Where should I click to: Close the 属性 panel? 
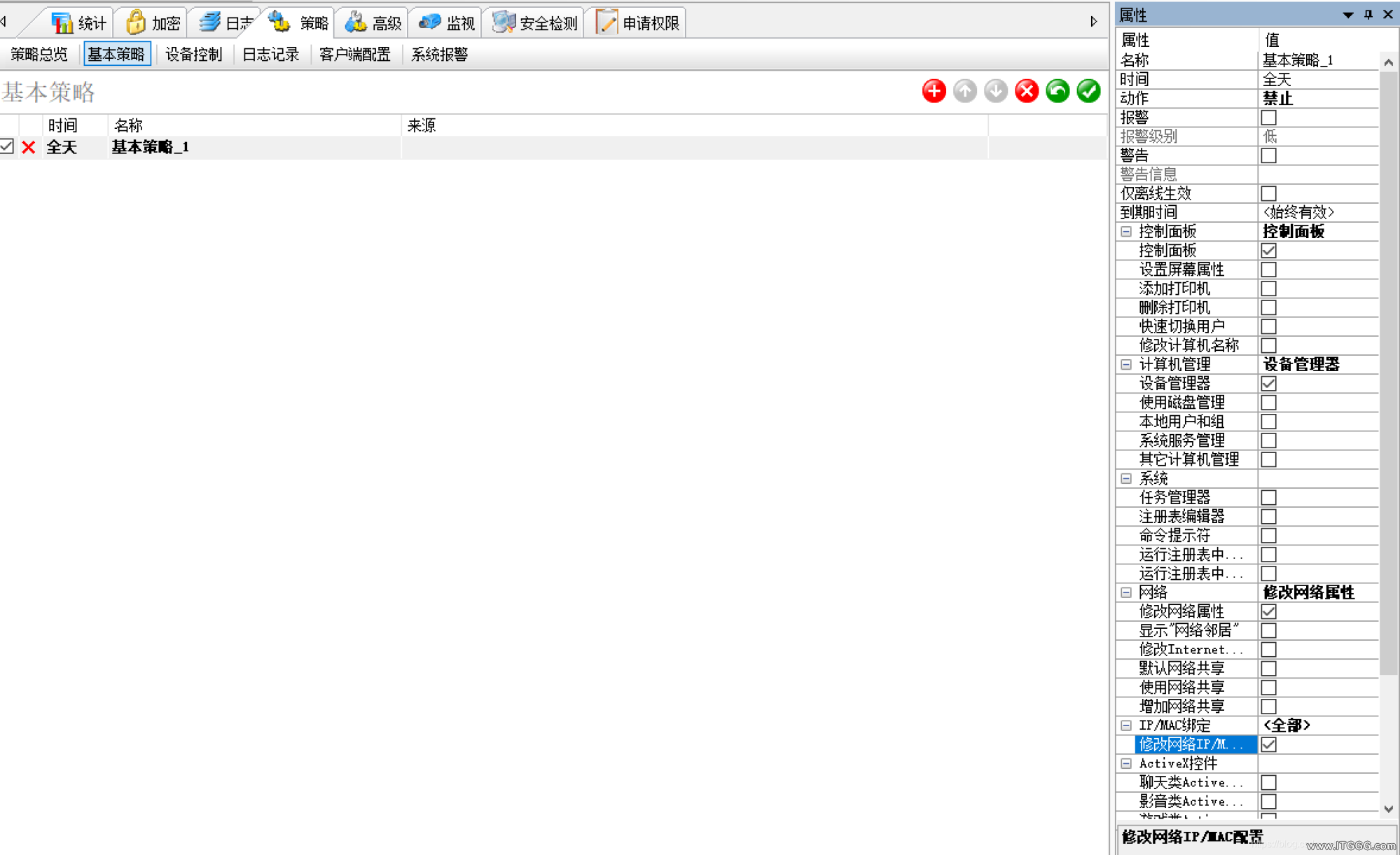tap(1387, 14)
